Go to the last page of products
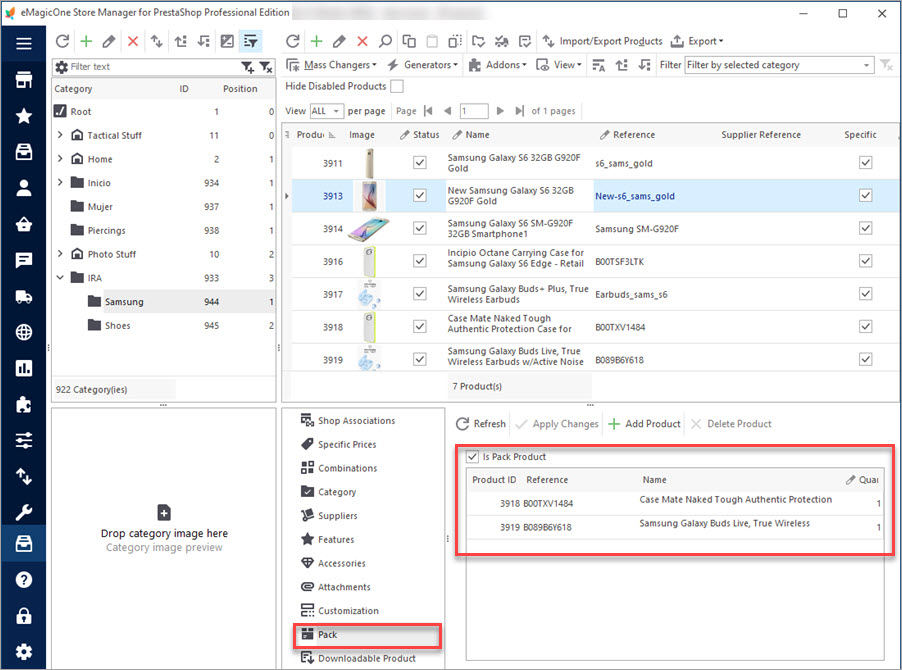Screen dimensions: 902x670 [x=519, y=110]
